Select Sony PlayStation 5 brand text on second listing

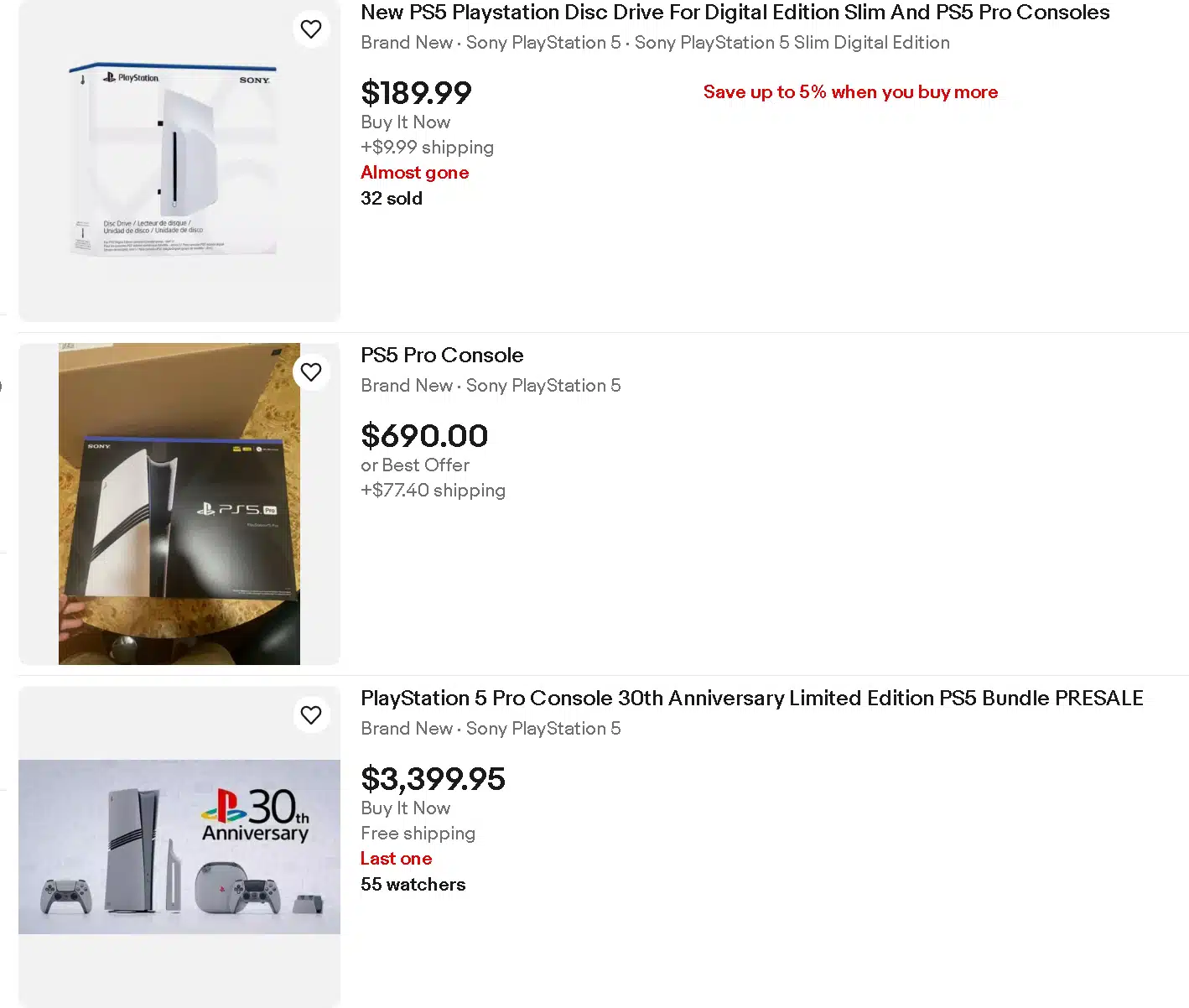(543, 386)
